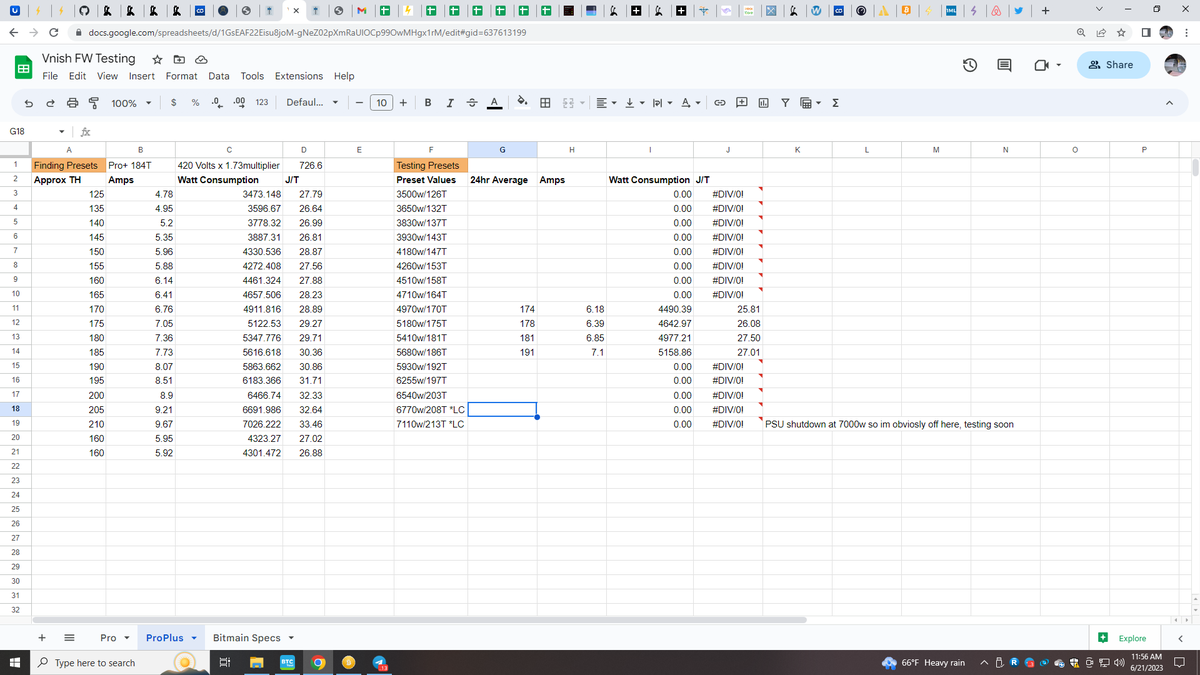The height and width of the screenshot is (675, 1200).
Task: Apply strikethrough formatting
Action: tap(472, 102)
